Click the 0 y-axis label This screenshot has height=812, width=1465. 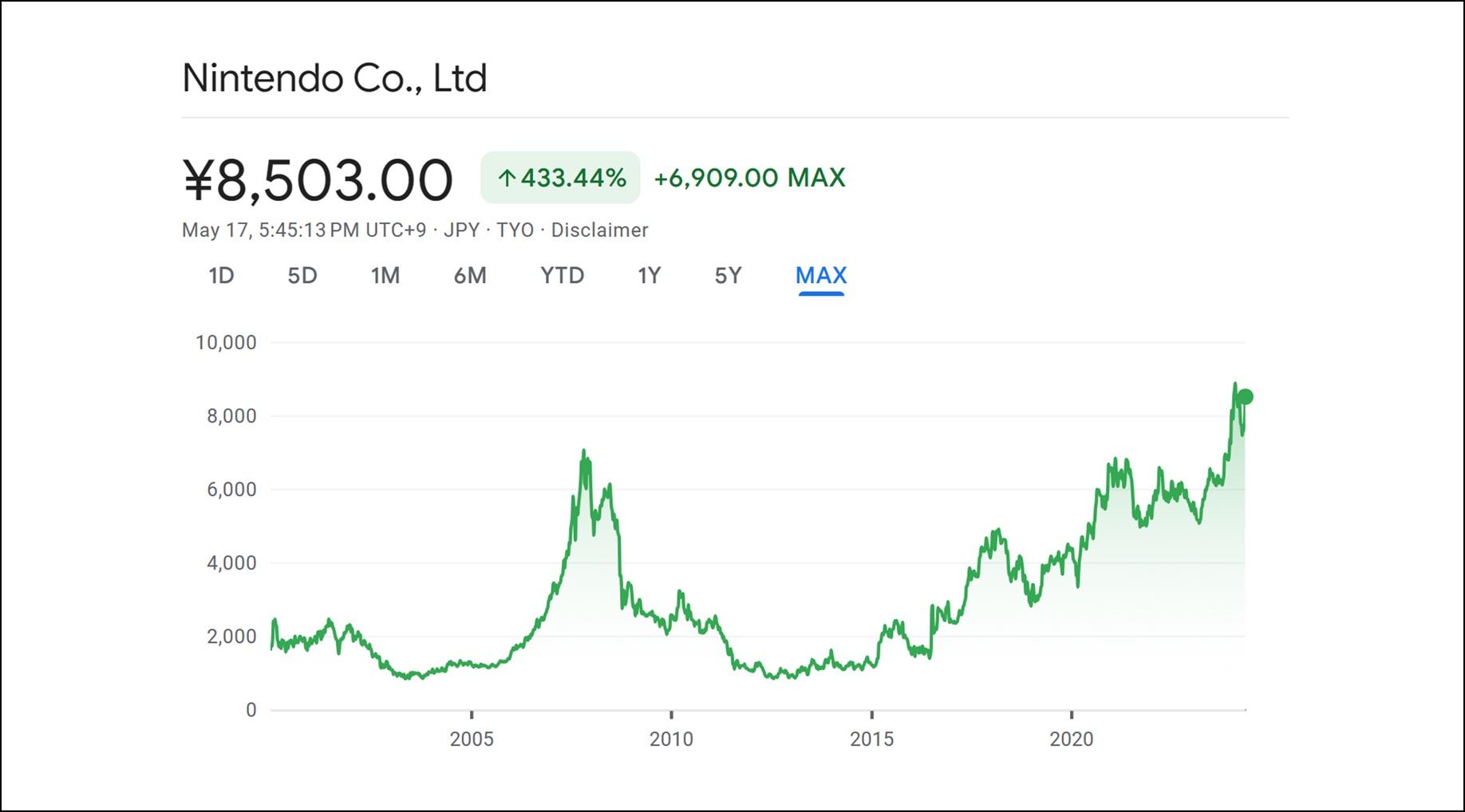pos(251,710)
